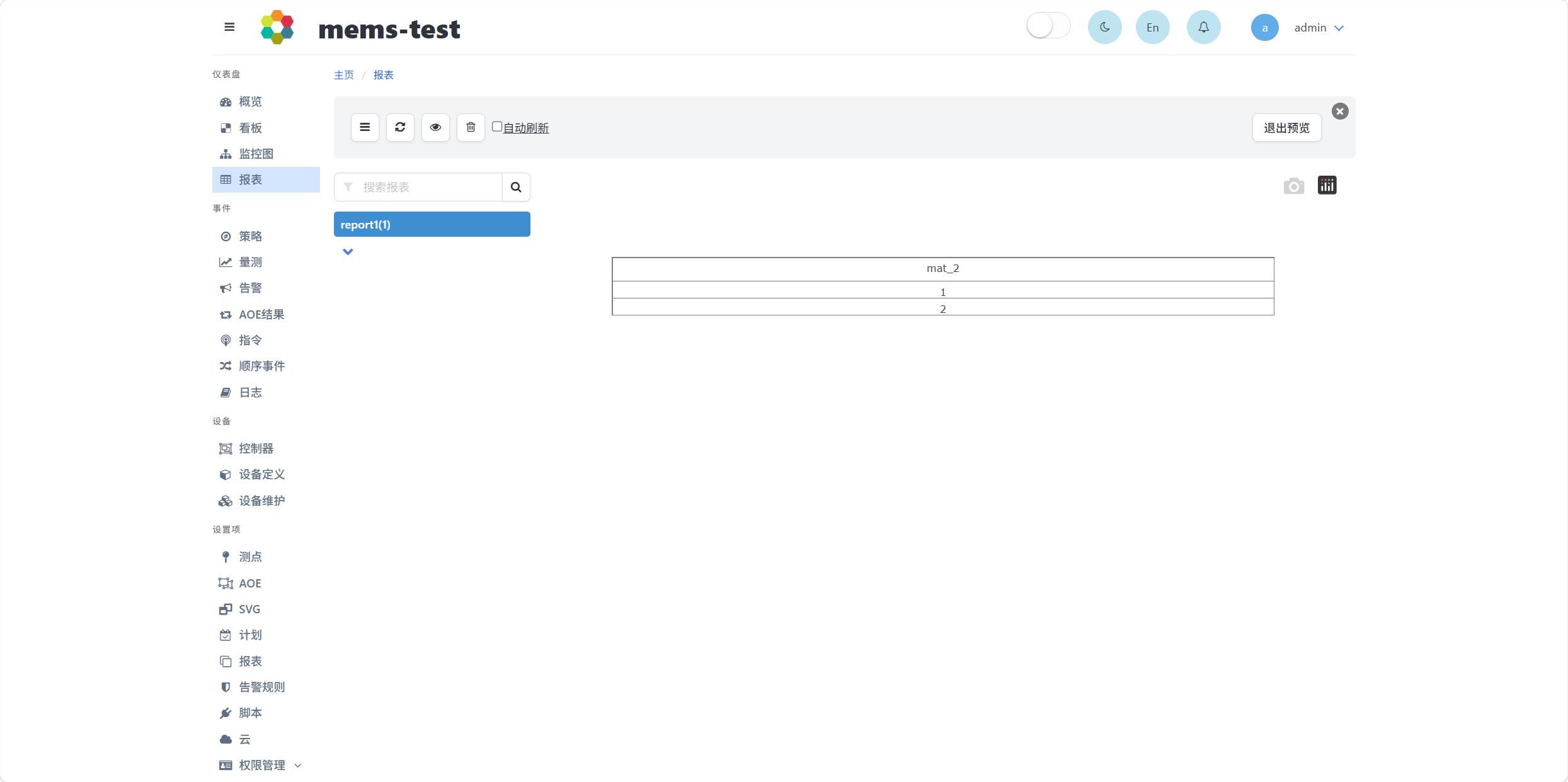Click the eye preview toolbar button
Viewport: 1568px width, 782px height.
click(x=435, y=127)
